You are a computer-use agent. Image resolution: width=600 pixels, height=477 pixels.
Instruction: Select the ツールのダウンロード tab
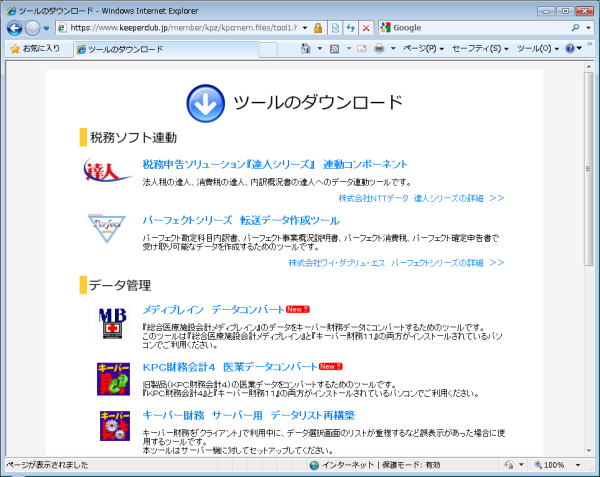(165, 49)
